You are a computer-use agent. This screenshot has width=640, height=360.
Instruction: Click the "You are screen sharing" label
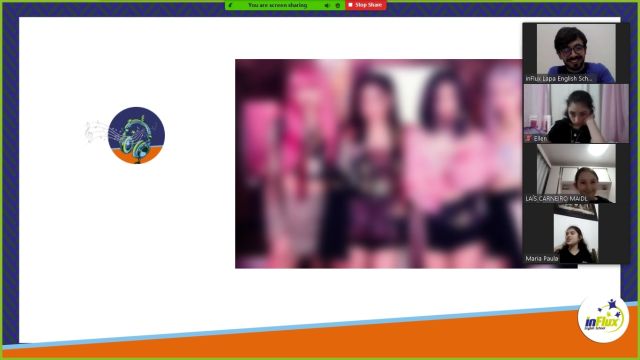[278, 5]
